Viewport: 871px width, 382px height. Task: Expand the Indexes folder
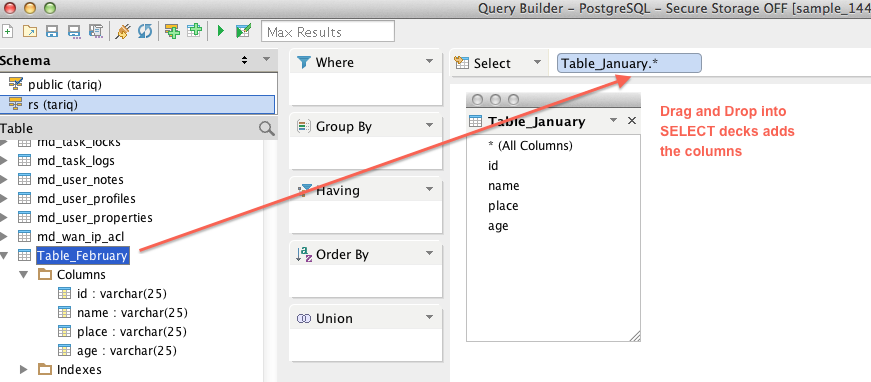tap(23, 369)
